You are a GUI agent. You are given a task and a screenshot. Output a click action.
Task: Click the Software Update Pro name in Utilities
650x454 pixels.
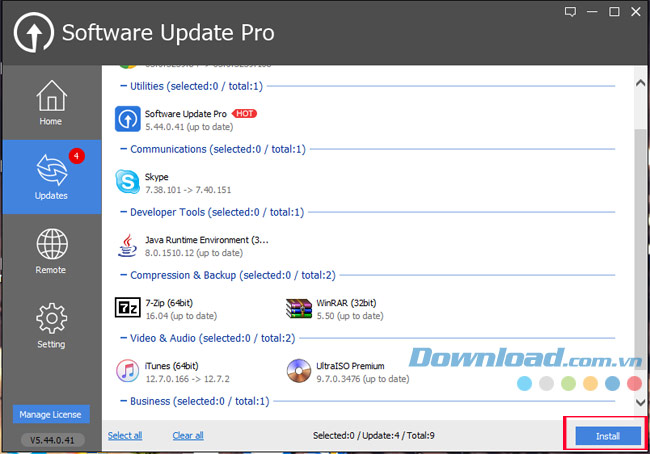[x=186, y=114]
